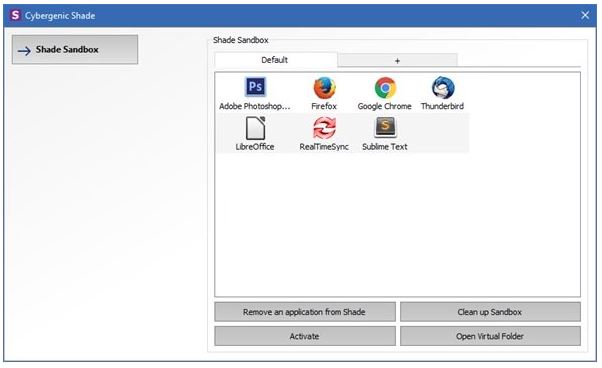Click the Clean up Sandbox button
Image resolution: width=602 pixels, height=368 pixels.
490,312
